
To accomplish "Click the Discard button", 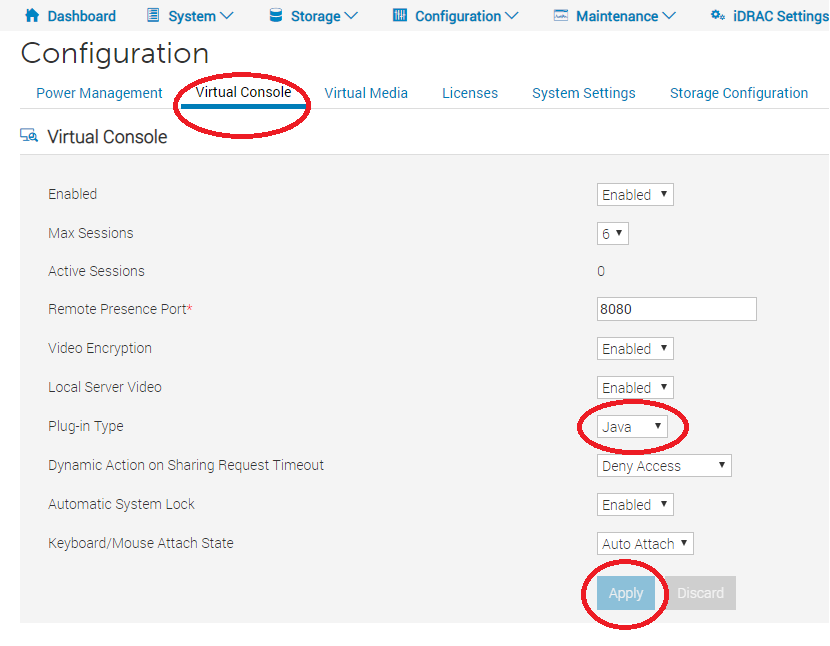I will (699, 593).
